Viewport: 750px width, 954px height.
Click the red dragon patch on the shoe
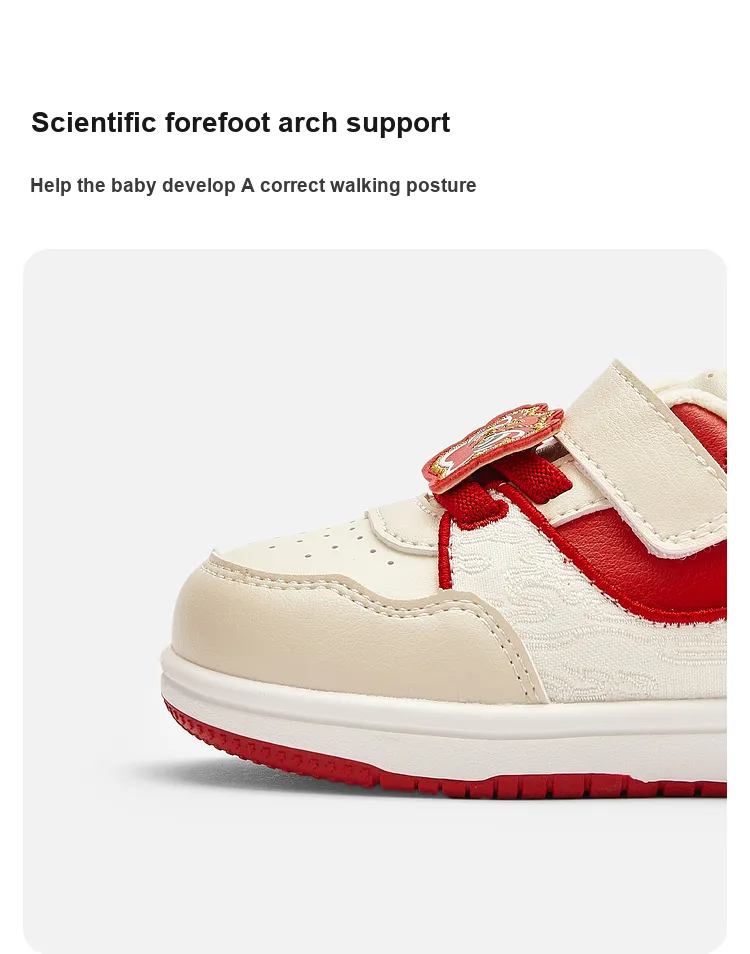point(493,446)
